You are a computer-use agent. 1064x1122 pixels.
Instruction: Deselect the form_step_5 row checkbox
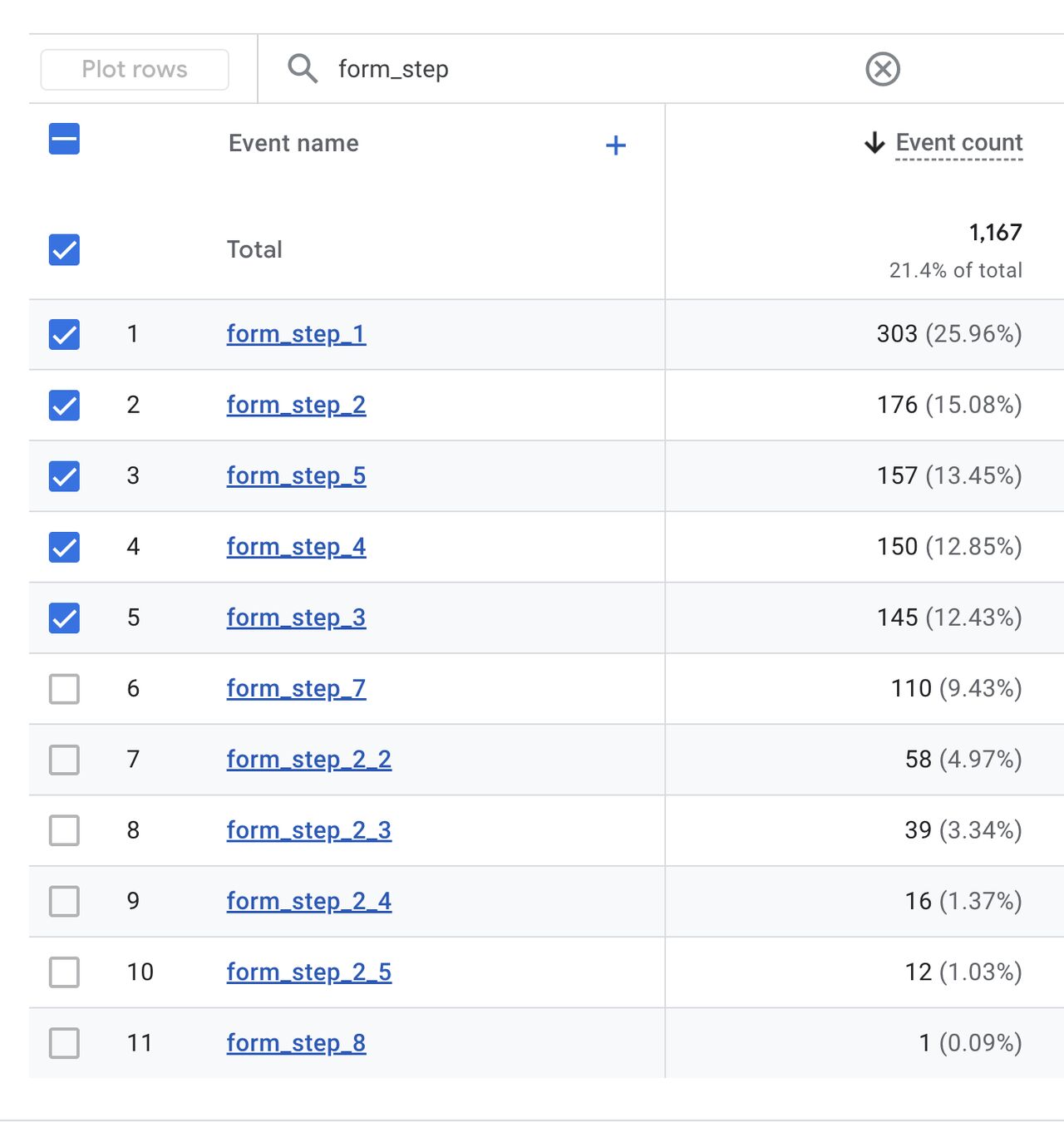coord(64,476)
